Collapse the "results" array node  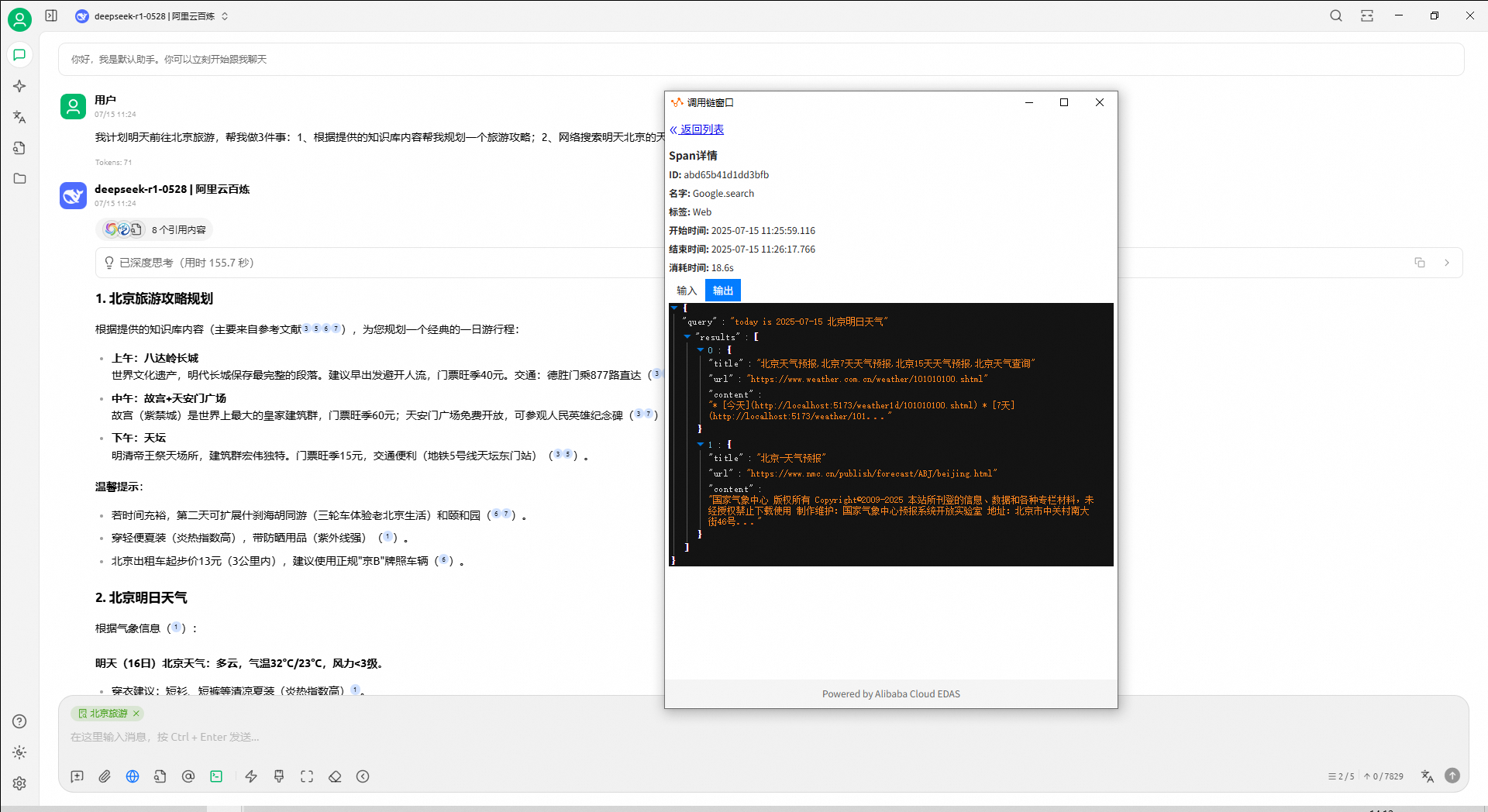[x=687, y=337]
